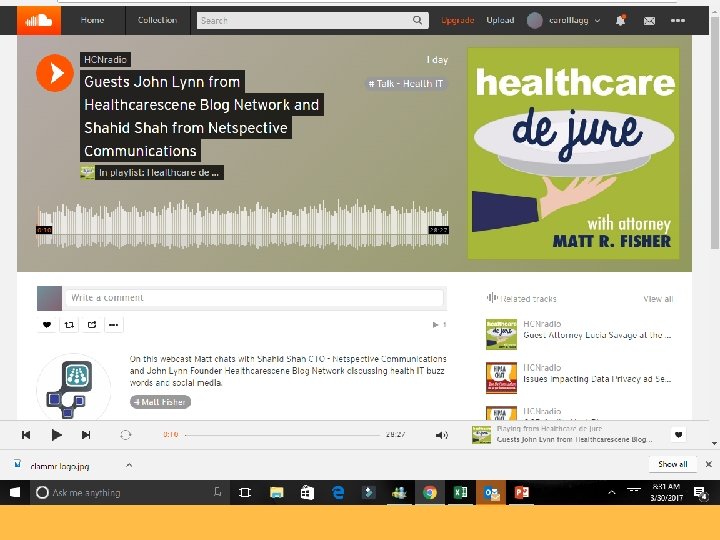Play the track with the orange play button

coord(55,73)
